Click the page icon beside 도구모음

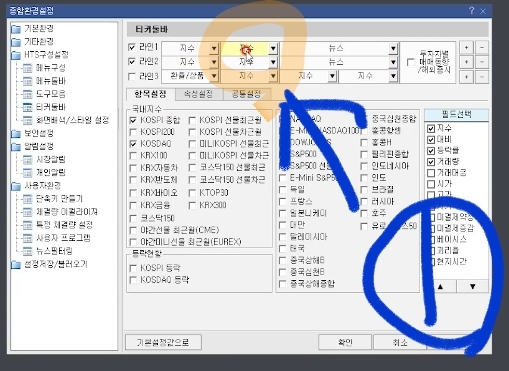pos(27,94)
